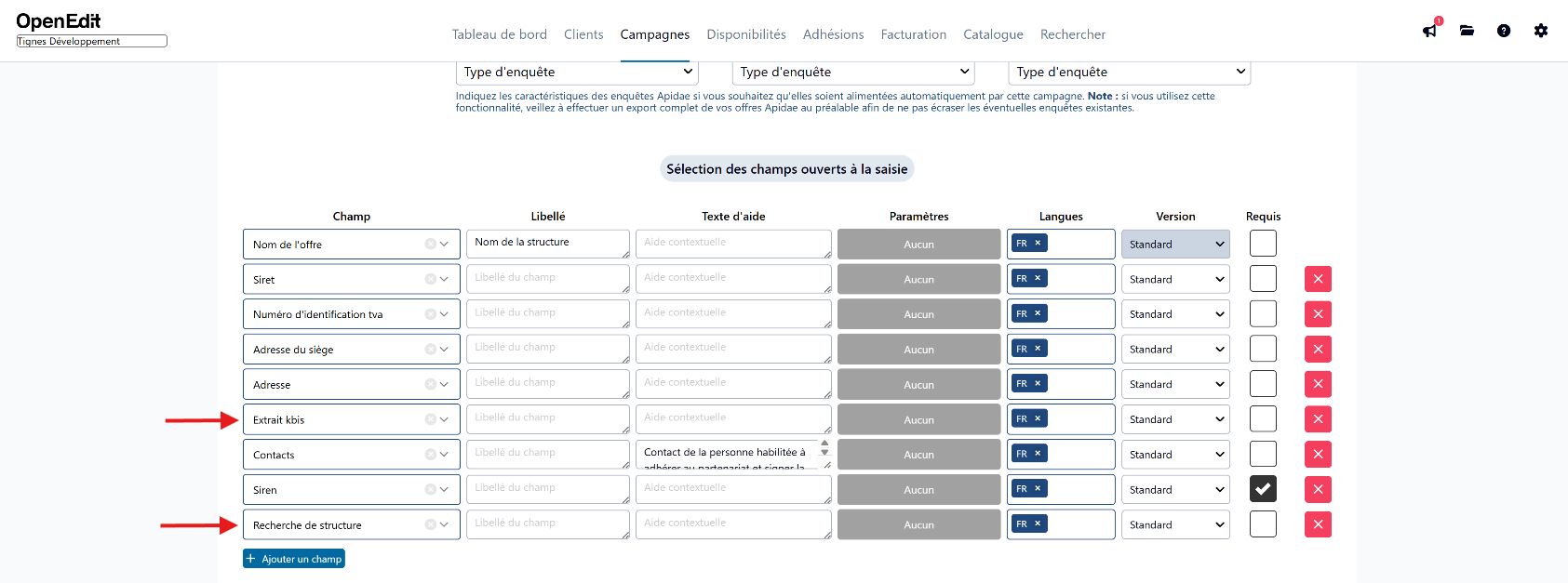Viewport: 1568px width, 583px height.
Task: Click the folder icon in header
Action: pyautogui.click(x=1467, y=31)
